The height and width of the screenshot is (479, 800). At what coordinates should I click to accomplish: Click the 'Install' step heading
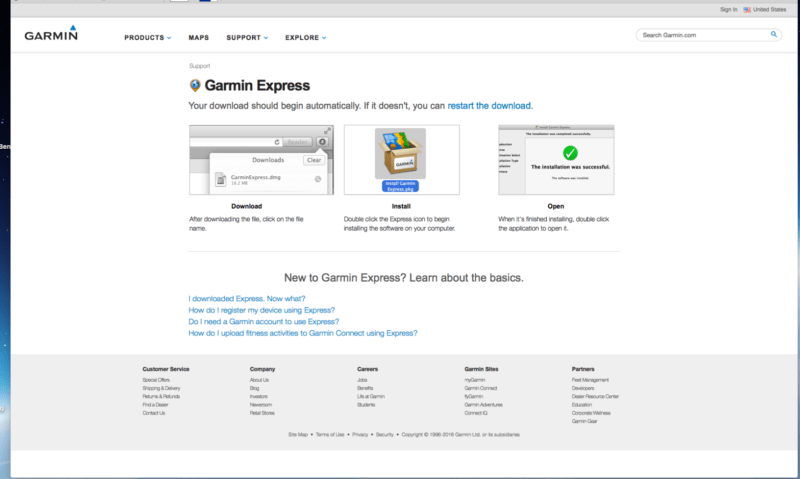(x=401, y=206)
